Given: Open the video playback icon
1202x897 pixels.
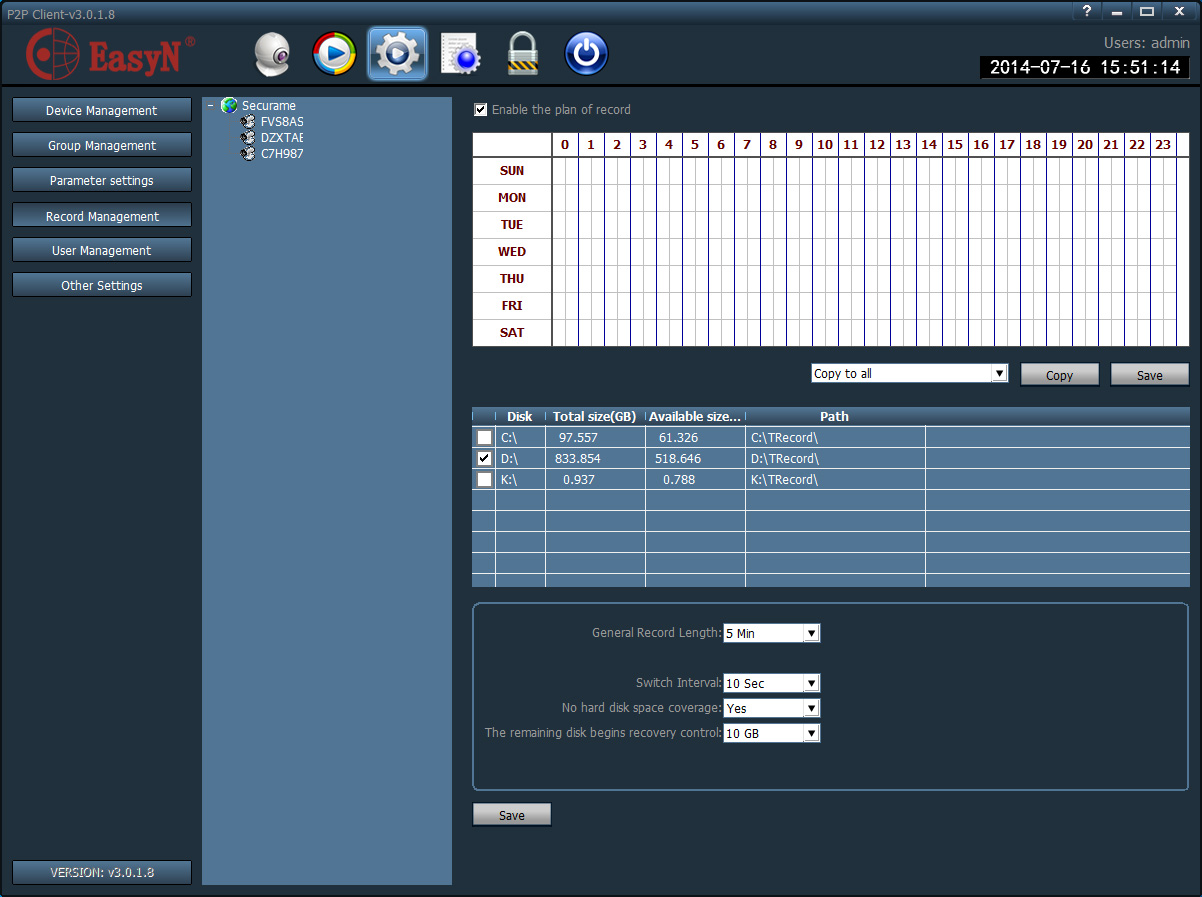Looking at the screenshot, I should [334, 54].
